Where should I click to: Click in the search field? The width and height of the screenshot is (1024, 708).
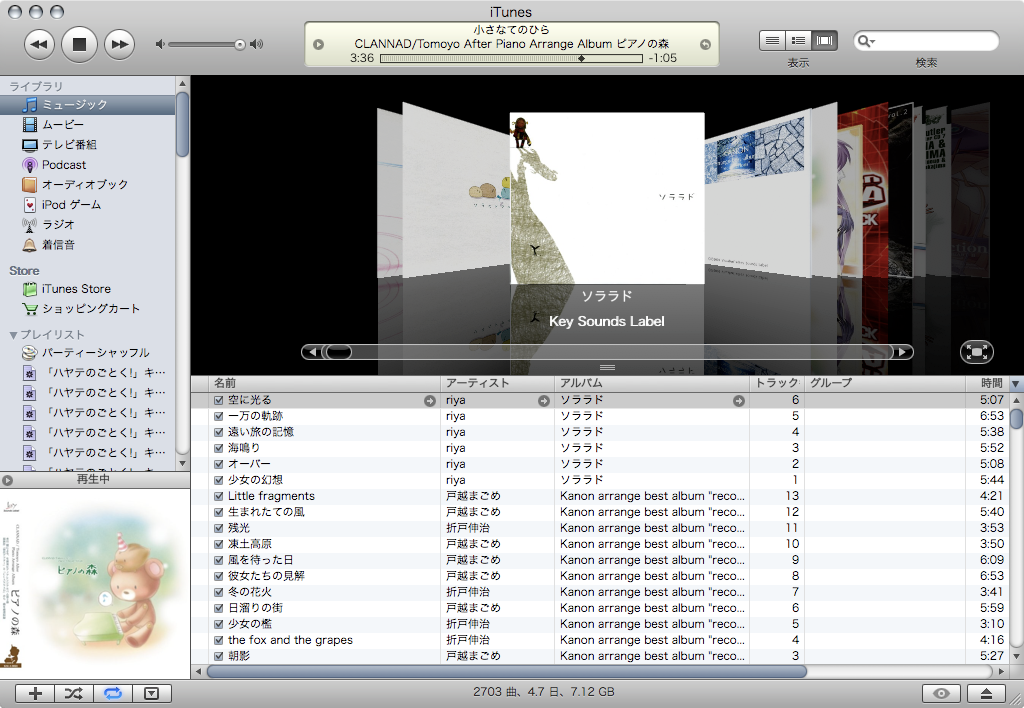pos(926,41)
